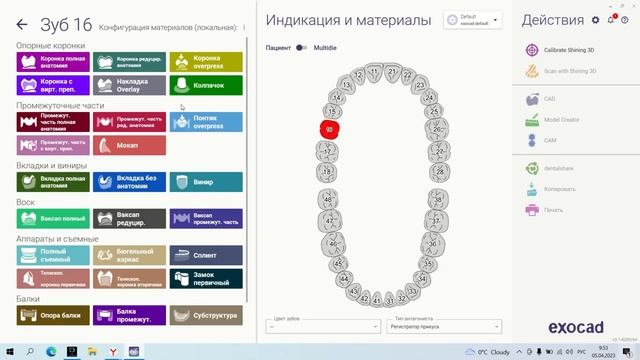Screen dimensions: 640x360
Task: Select tooth 36 on the dental chart
Action: click(x=432, y=244)
